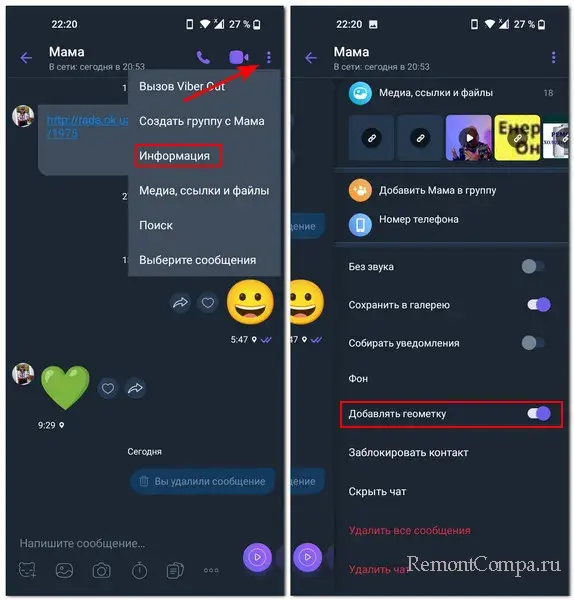Viewport: 574px width, 600px height.
Task: Open the gallery image picker icon
Action: [64, 571]
